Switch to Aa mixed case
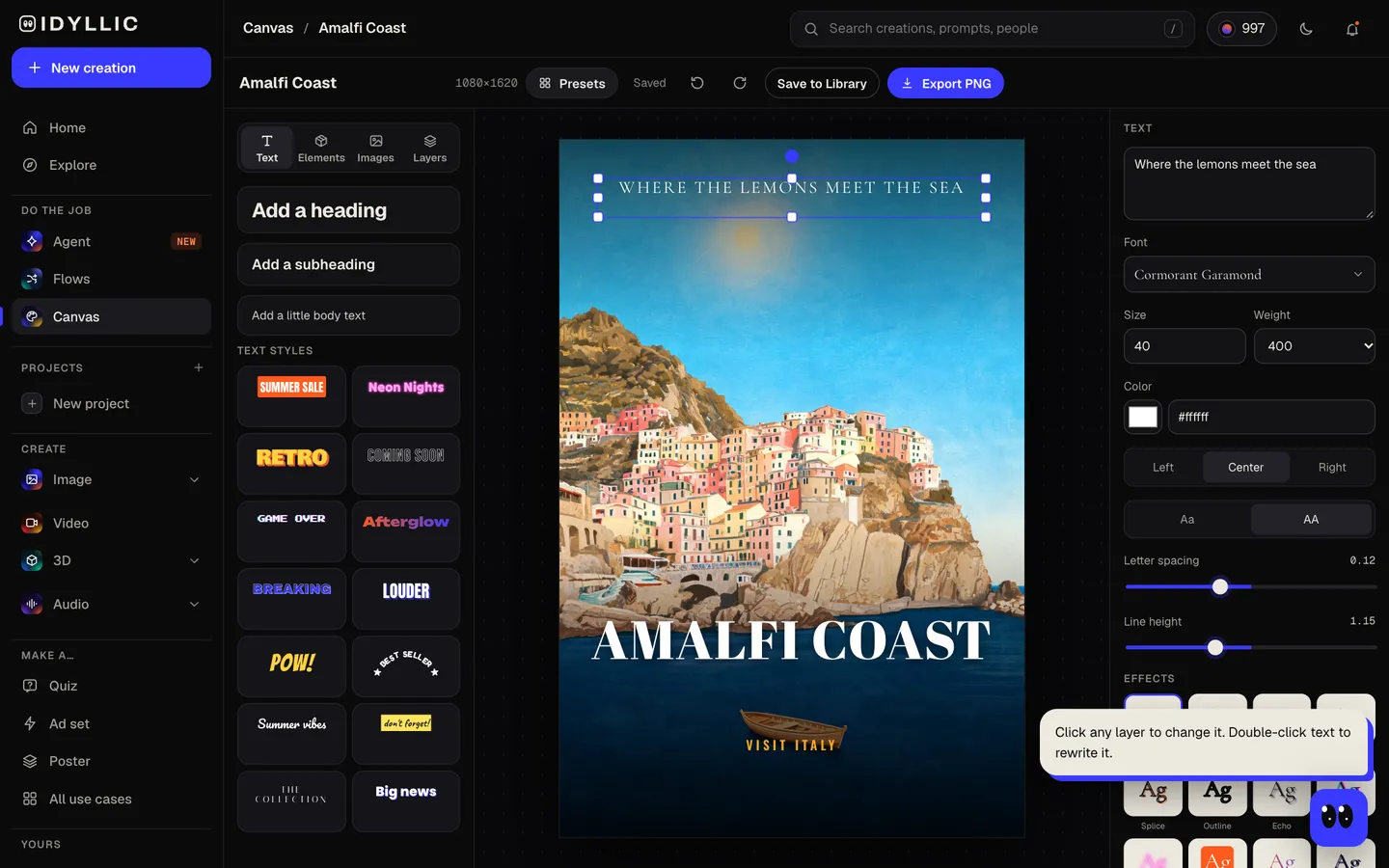 (x=1187, y=519)
